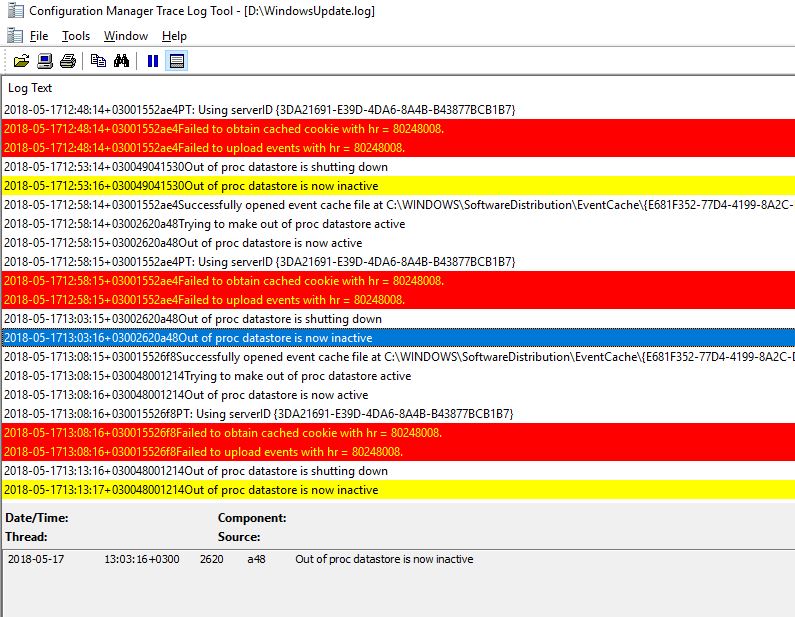Click the Source label in details pane
Screen dimensions: 795x617
[x=239, y=536]
